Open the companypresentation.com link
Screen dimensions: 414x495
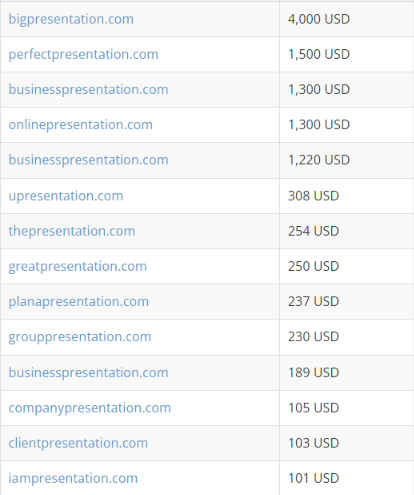[90, 408]
